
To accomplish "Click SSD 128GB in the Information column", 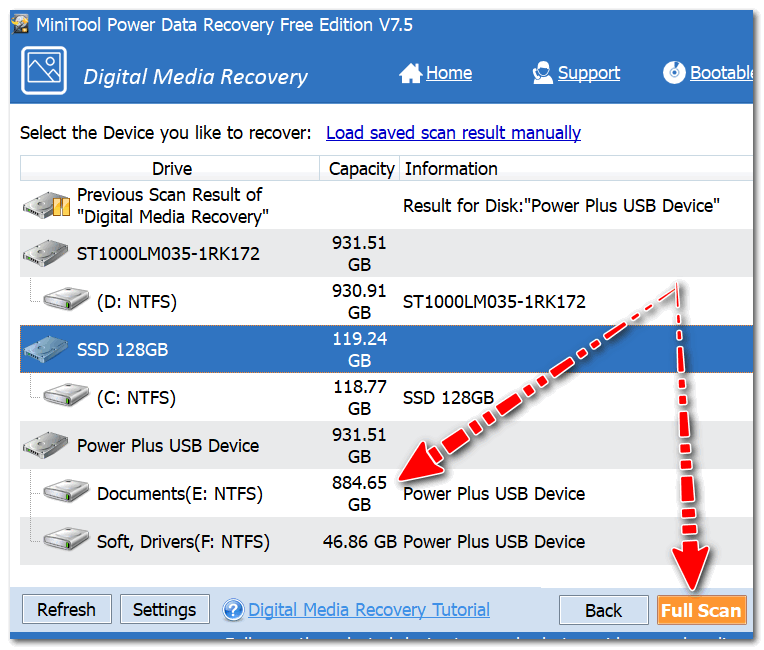I will [x=448, y=398].
